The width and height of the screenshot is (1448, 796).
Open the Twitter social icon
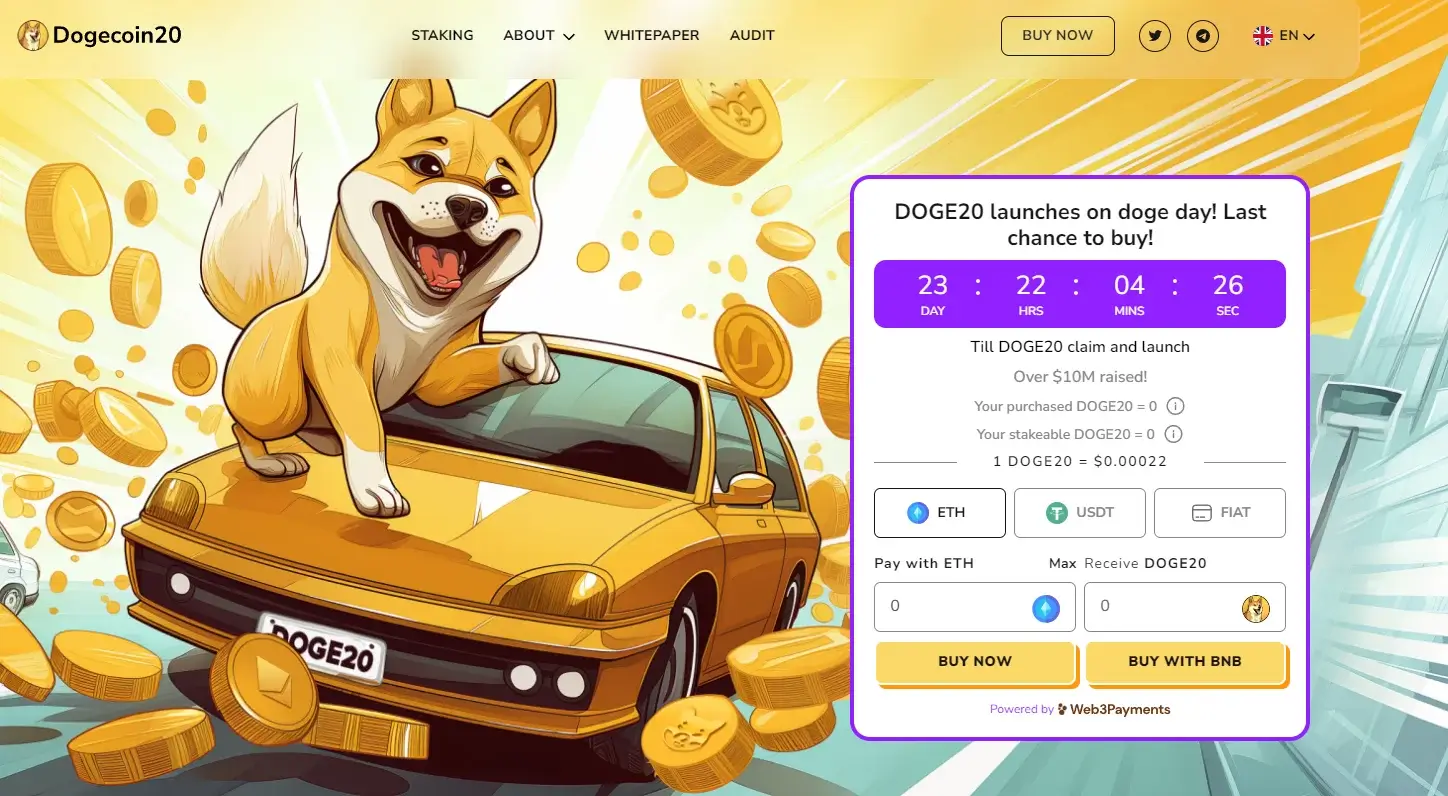coord(1155,36)
